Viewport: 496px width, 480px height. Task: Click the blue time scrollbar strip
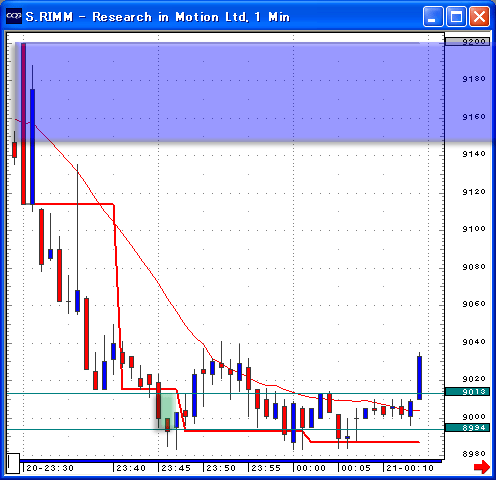pos(231,461)
